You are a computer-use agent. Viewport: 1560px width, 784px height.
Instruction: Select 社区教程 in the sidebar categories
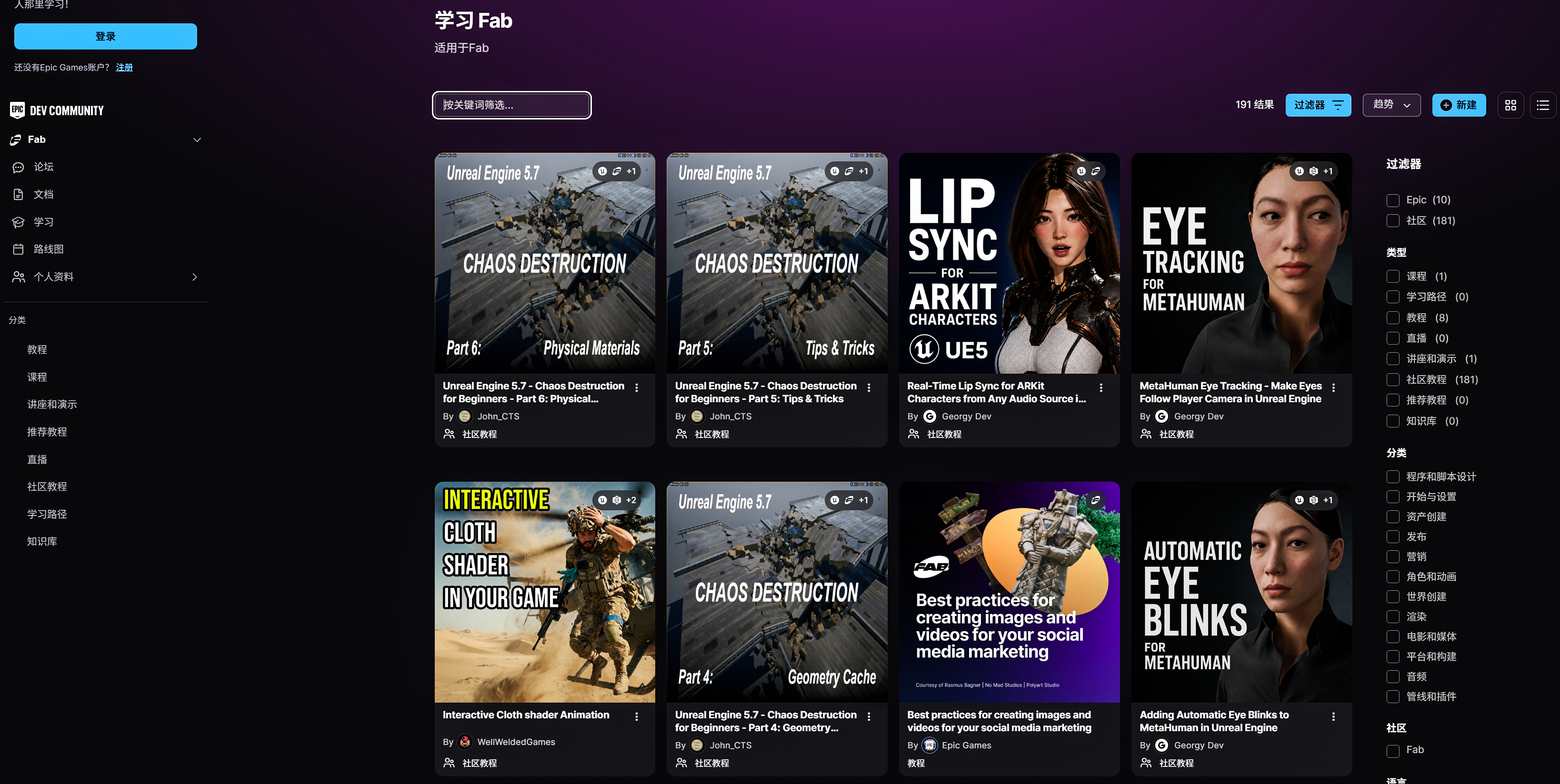click(x=47, y=487)
